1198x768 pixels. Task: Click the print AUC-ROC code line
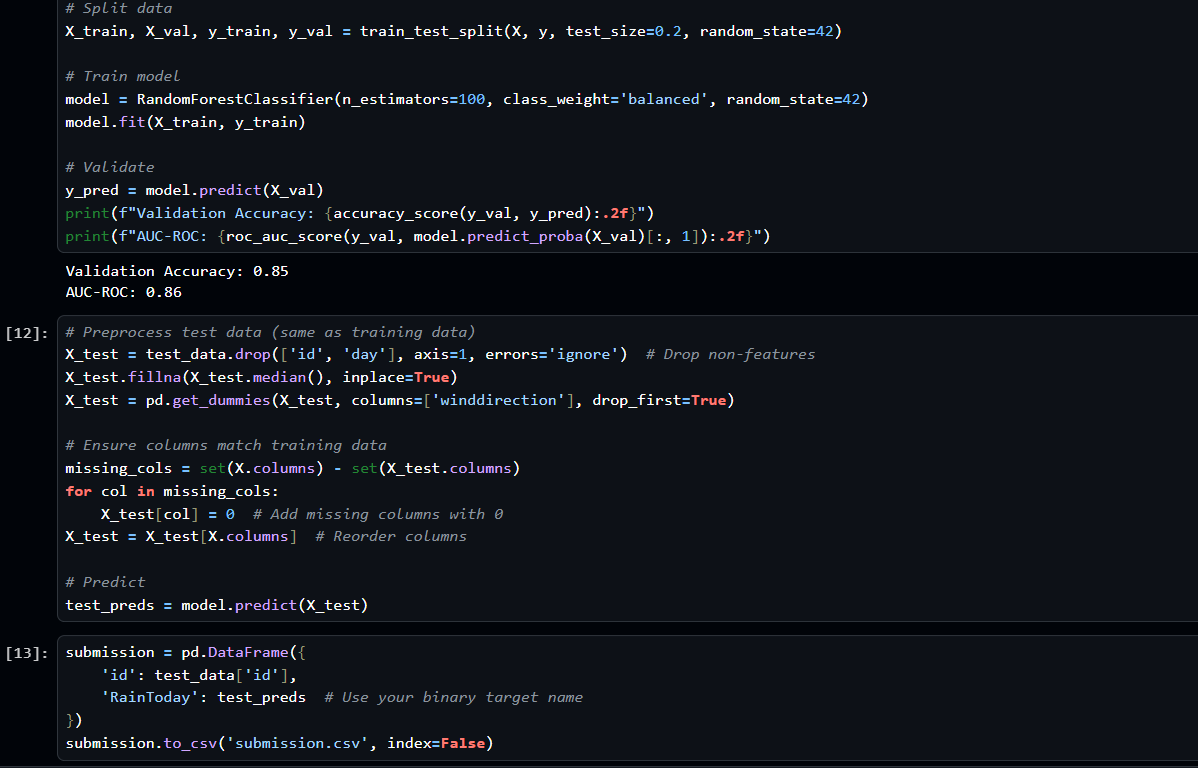pos(417,236)
